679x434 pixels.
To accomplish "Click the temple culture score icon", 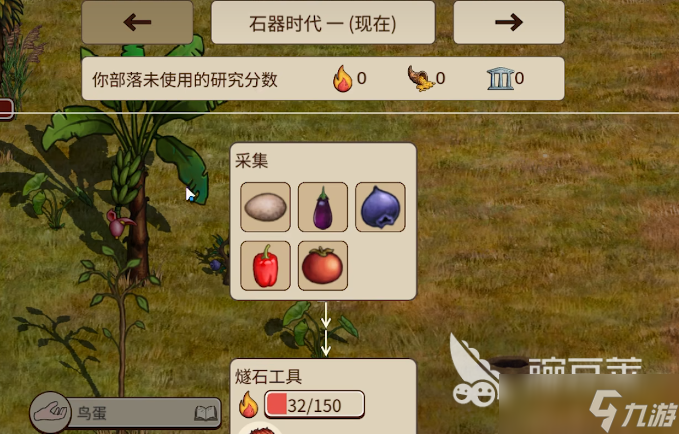I will pos(501,78).
